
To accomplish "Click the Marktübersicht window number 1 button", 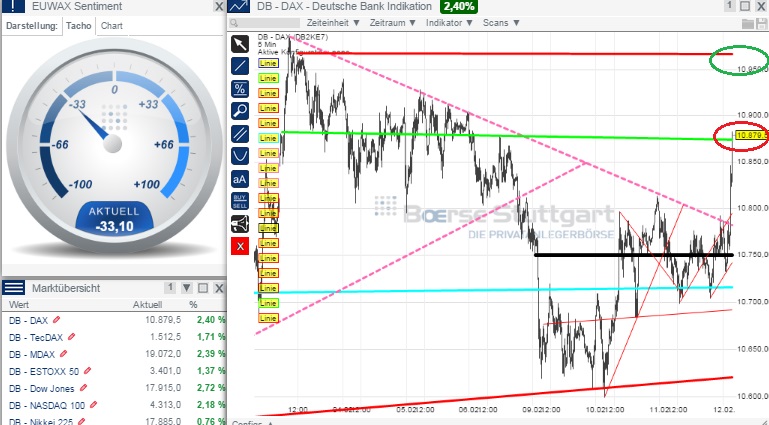I will coord(170,288).
